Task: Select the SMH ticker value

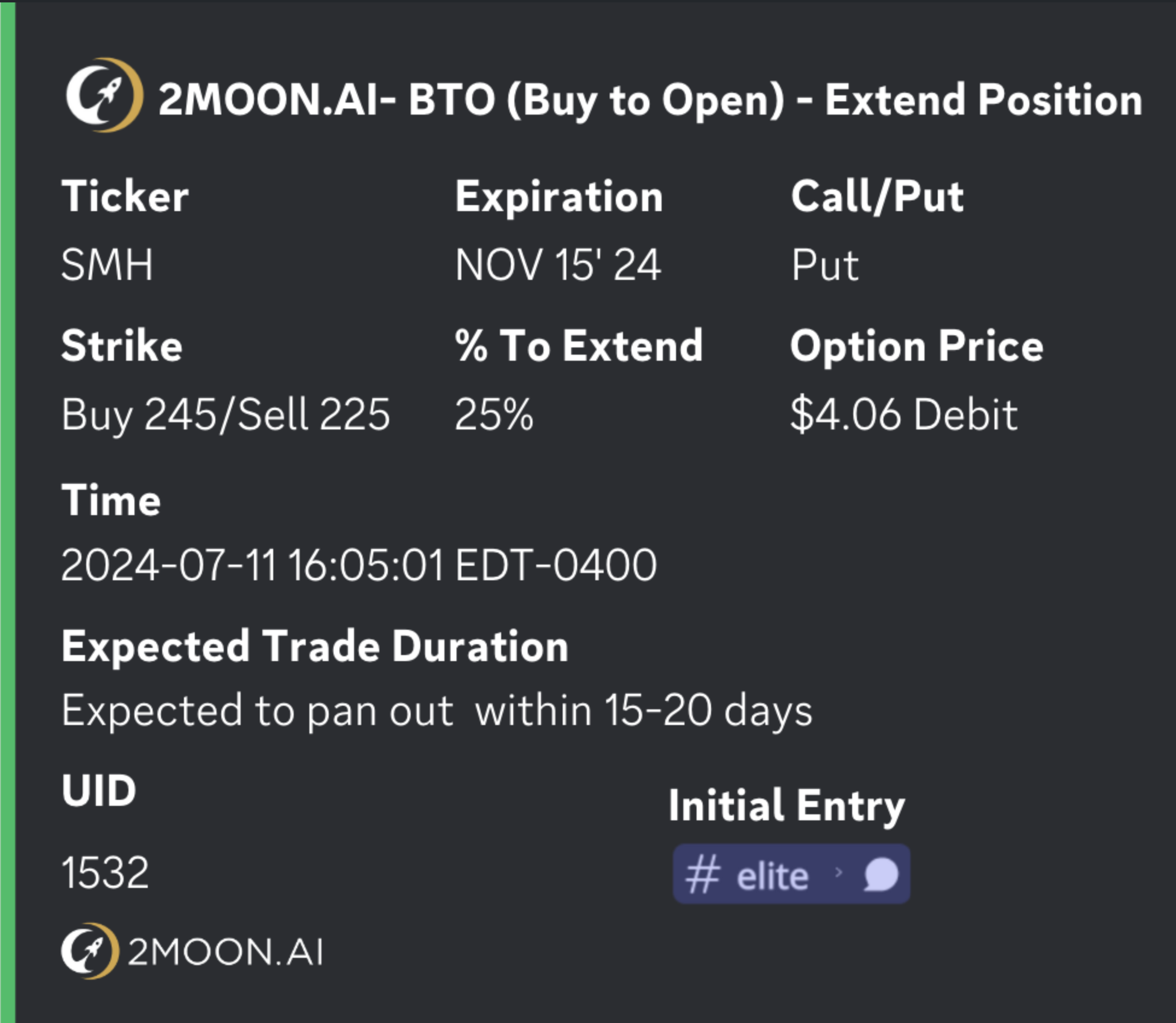Action: [107, 265]
